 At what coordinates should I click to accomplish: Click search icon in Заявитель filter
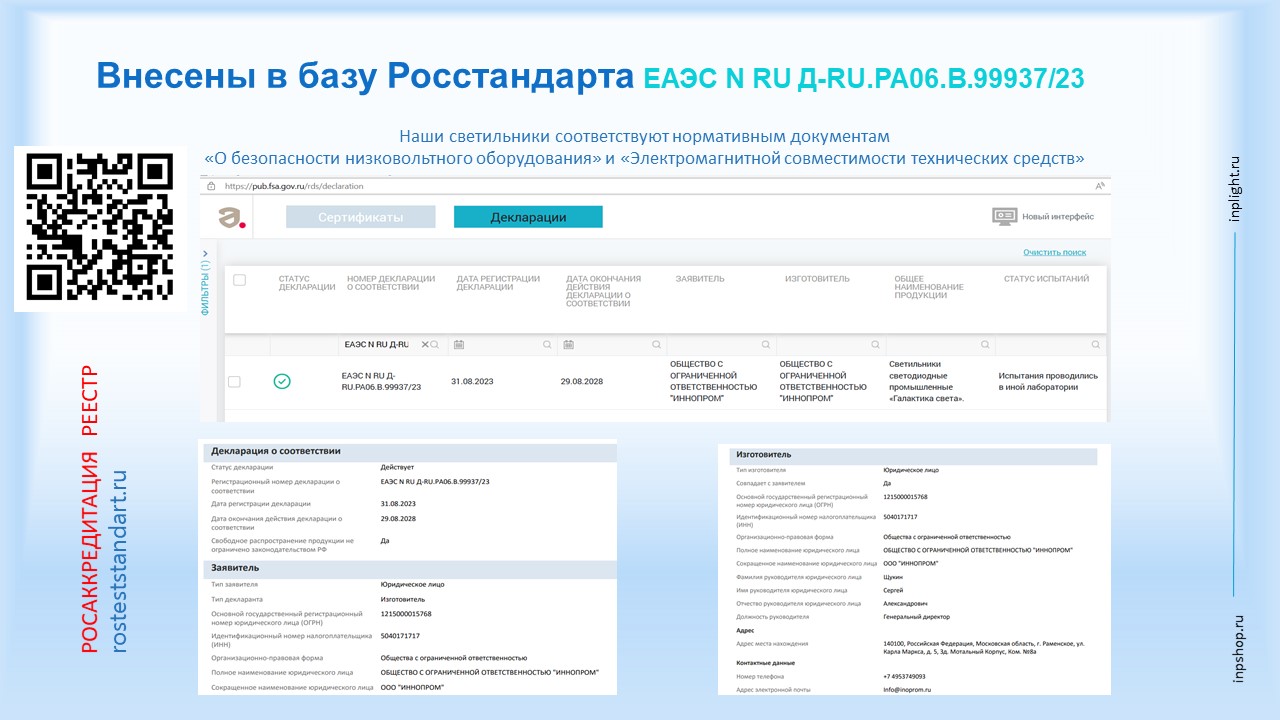point(766,344)
